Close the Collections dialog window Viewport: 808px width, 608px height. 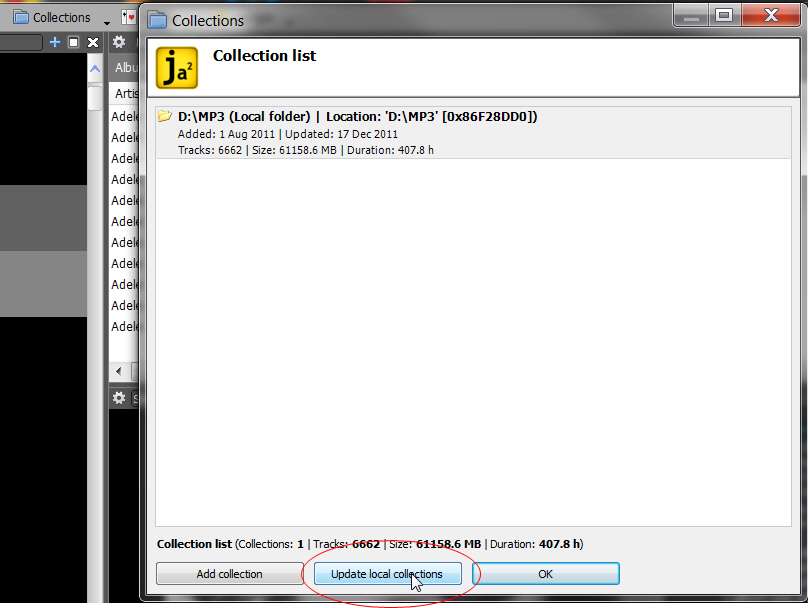pos(771,15)
